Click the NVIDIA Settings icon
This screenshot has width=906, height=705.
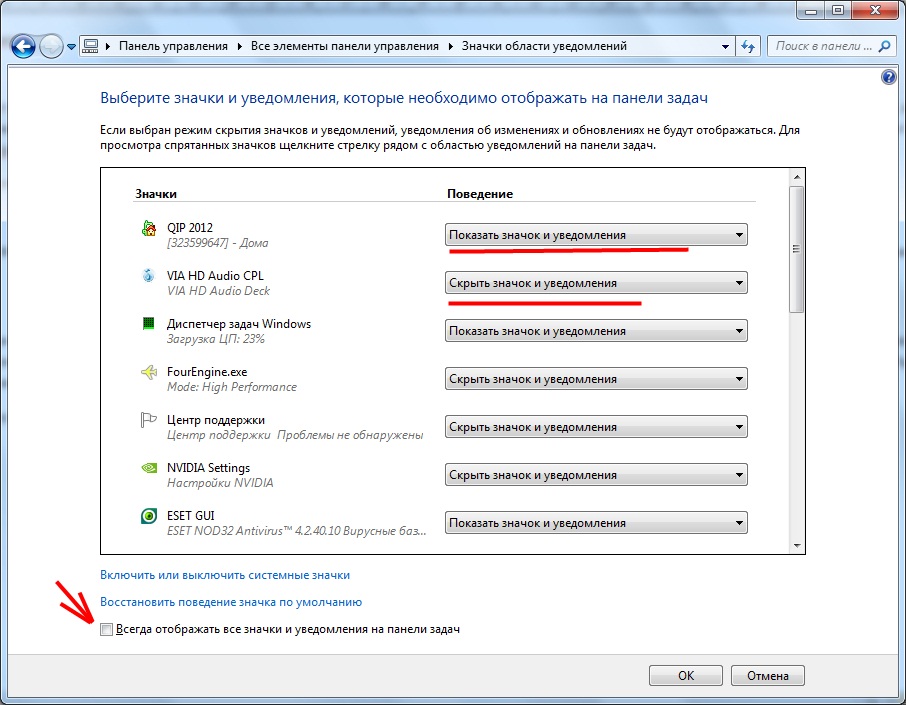pos(149,467)
